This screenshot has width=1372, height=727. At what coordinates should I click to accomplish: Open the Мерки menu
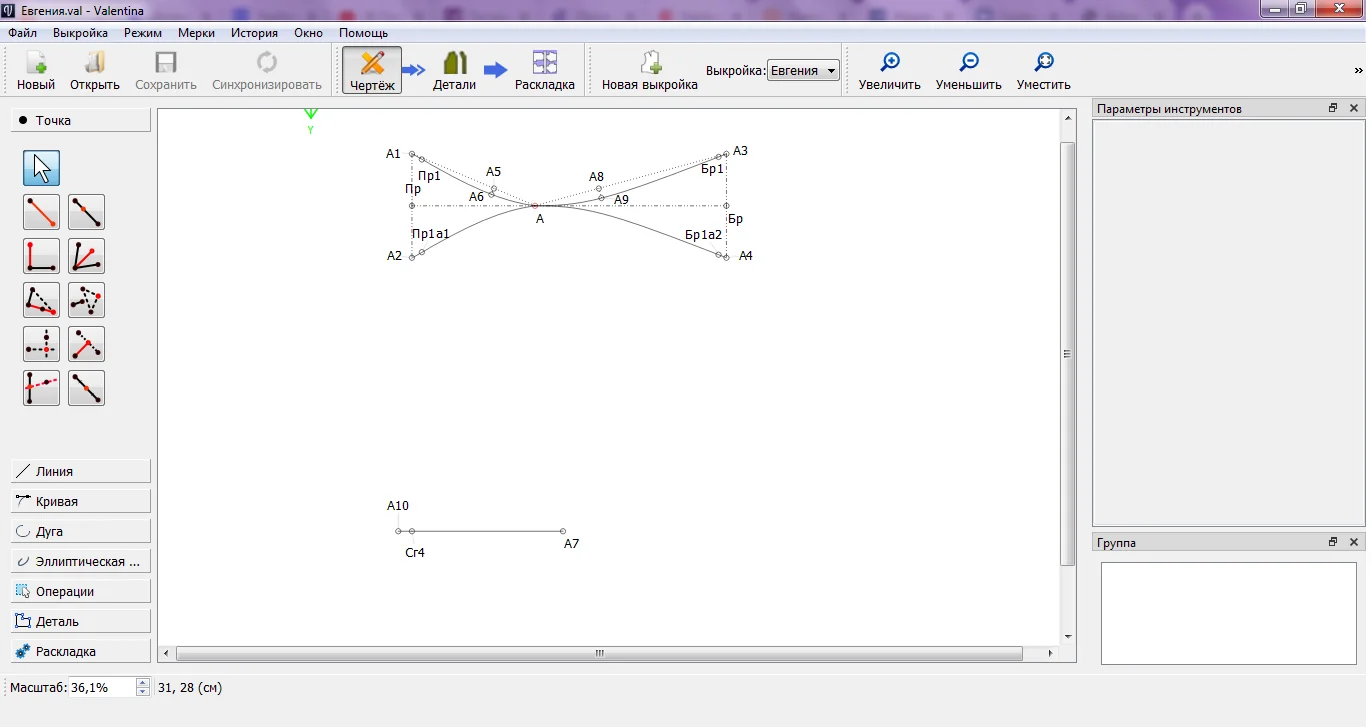click(x=196, y=33)
